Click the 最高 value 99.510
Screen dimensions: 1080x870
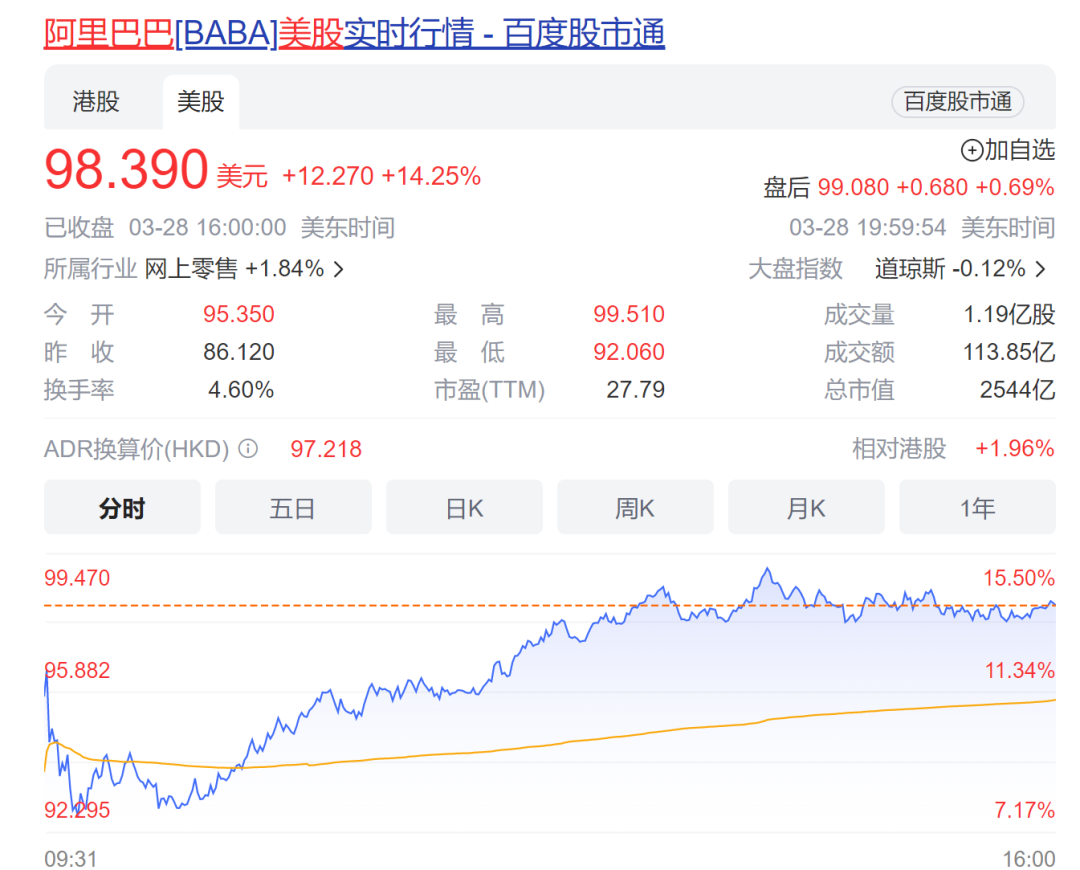(x=629, y=314)
